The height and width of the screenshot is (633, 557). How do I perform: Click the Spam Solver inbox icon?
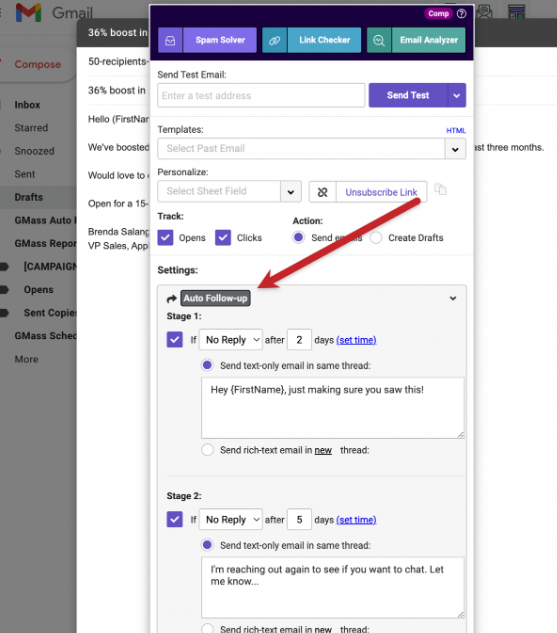tap(170, 40)
